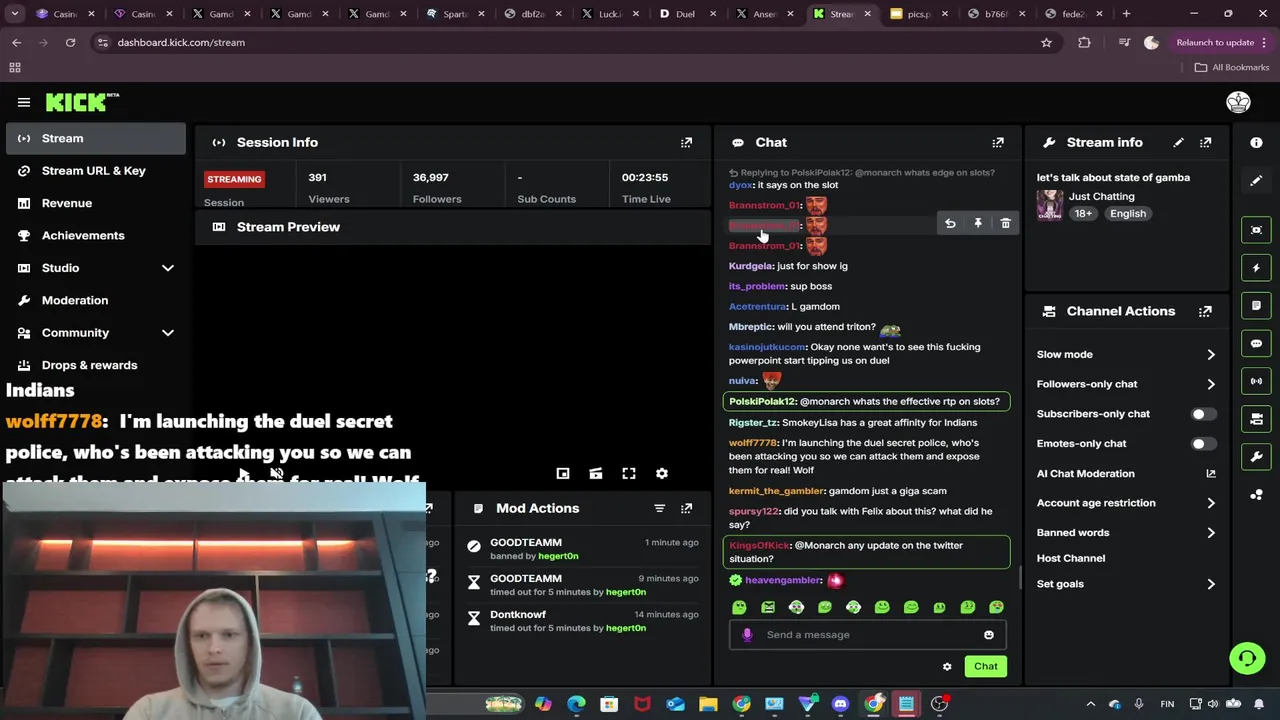1280x720 pixels.
Task: Open Banned words settings
Action: pos(1126,533)
